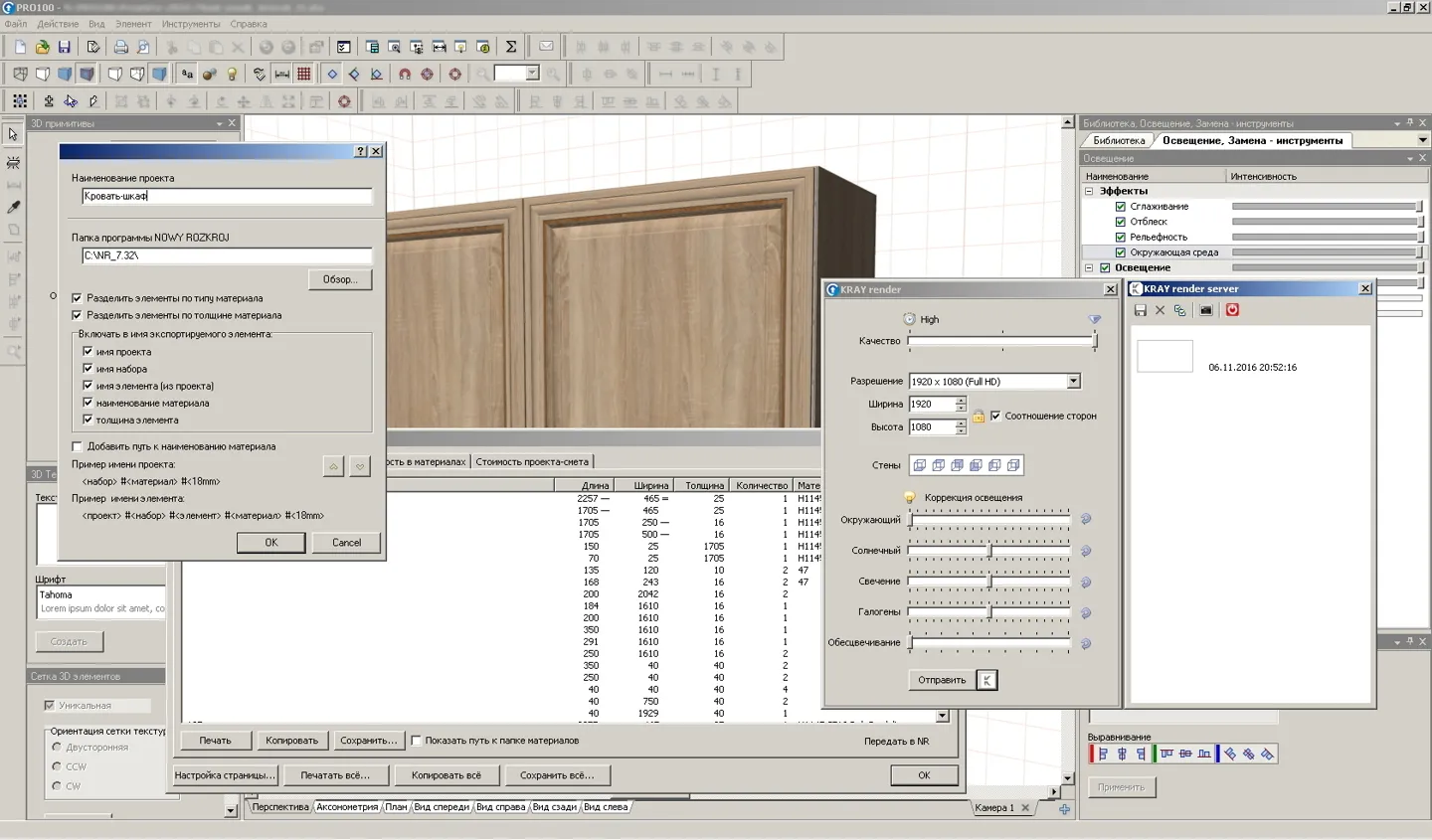The width and height of the screenshot is (1432, 840).
Task: Click the reset arrow beside Солнечный slider
Action: (x=1086, y=551)
